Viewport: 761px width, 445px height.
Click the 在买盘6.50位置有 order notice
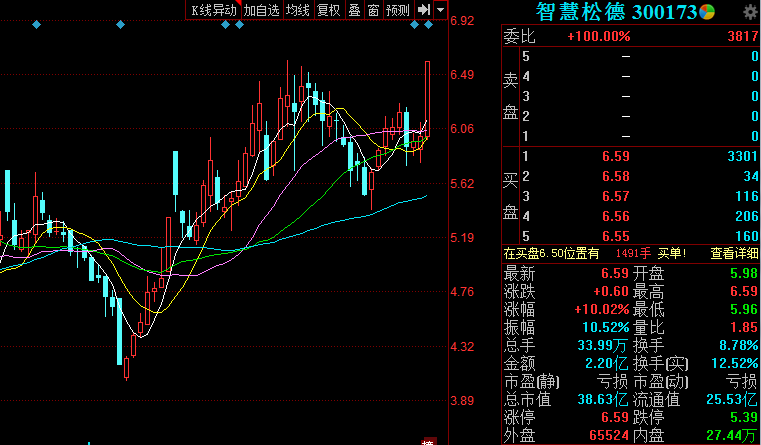(551, 253)
